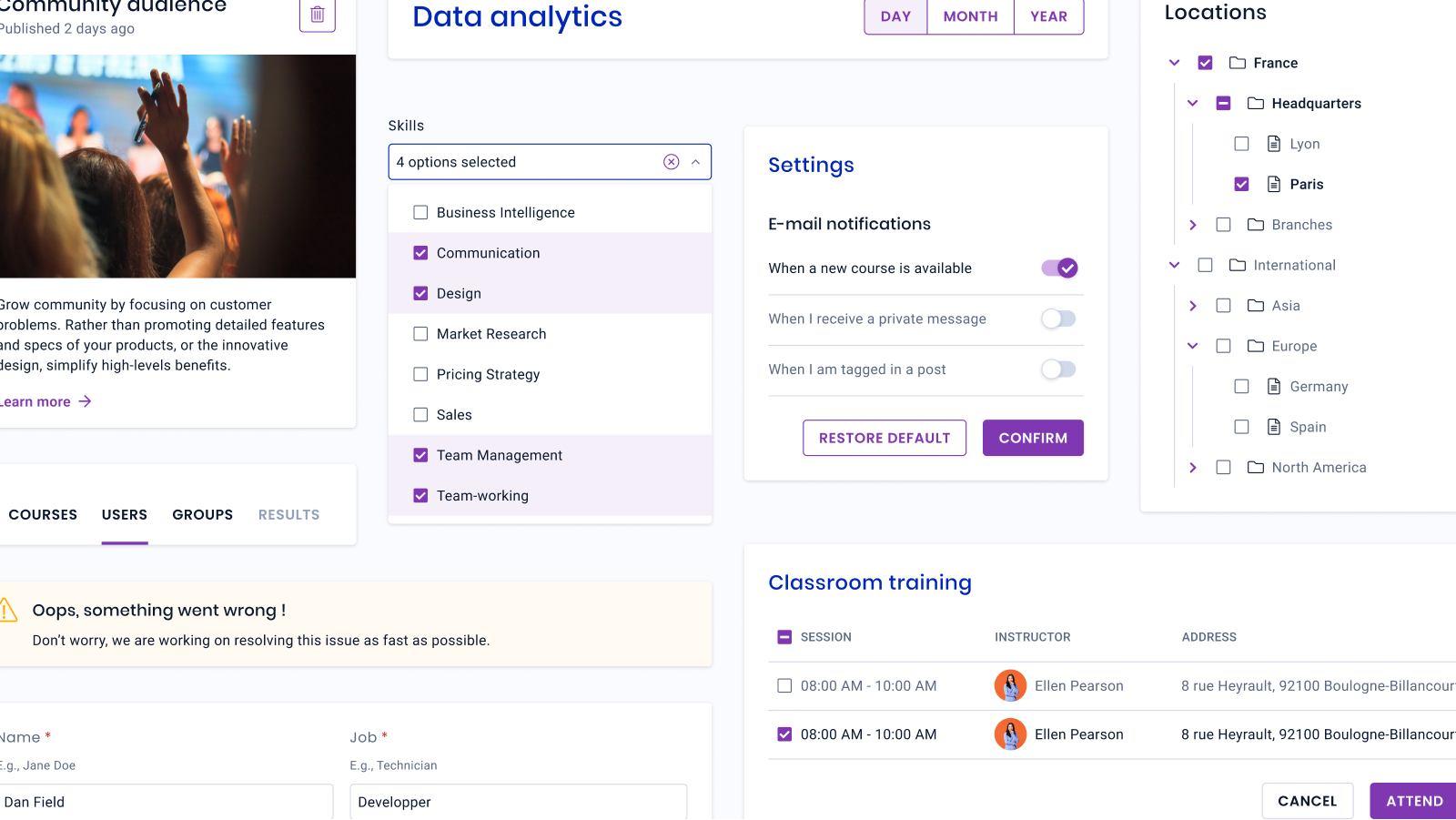Viewport: 1456px width, 820px height.
Task: Collapse the Europe tree node
Action: tap(1193, 346)
